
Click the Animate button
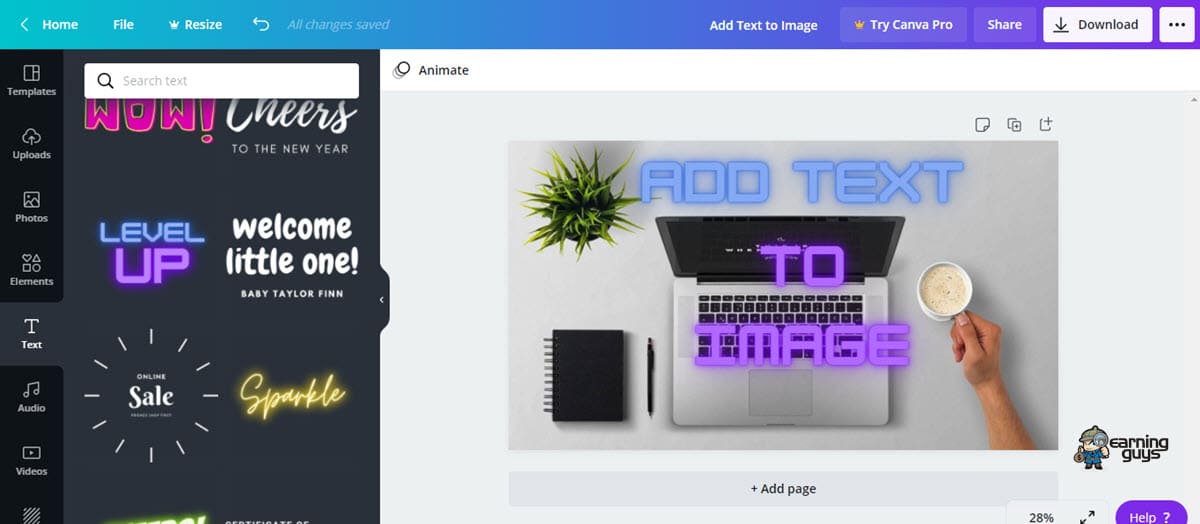[x=431, y=70]
